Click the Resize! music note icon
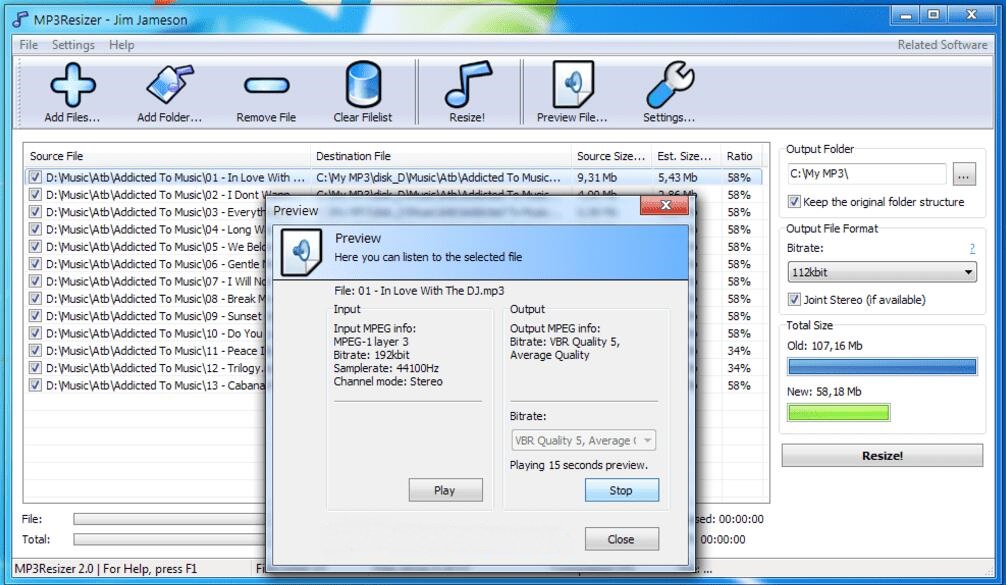1006x585 pixels. (x=467, y=85)
